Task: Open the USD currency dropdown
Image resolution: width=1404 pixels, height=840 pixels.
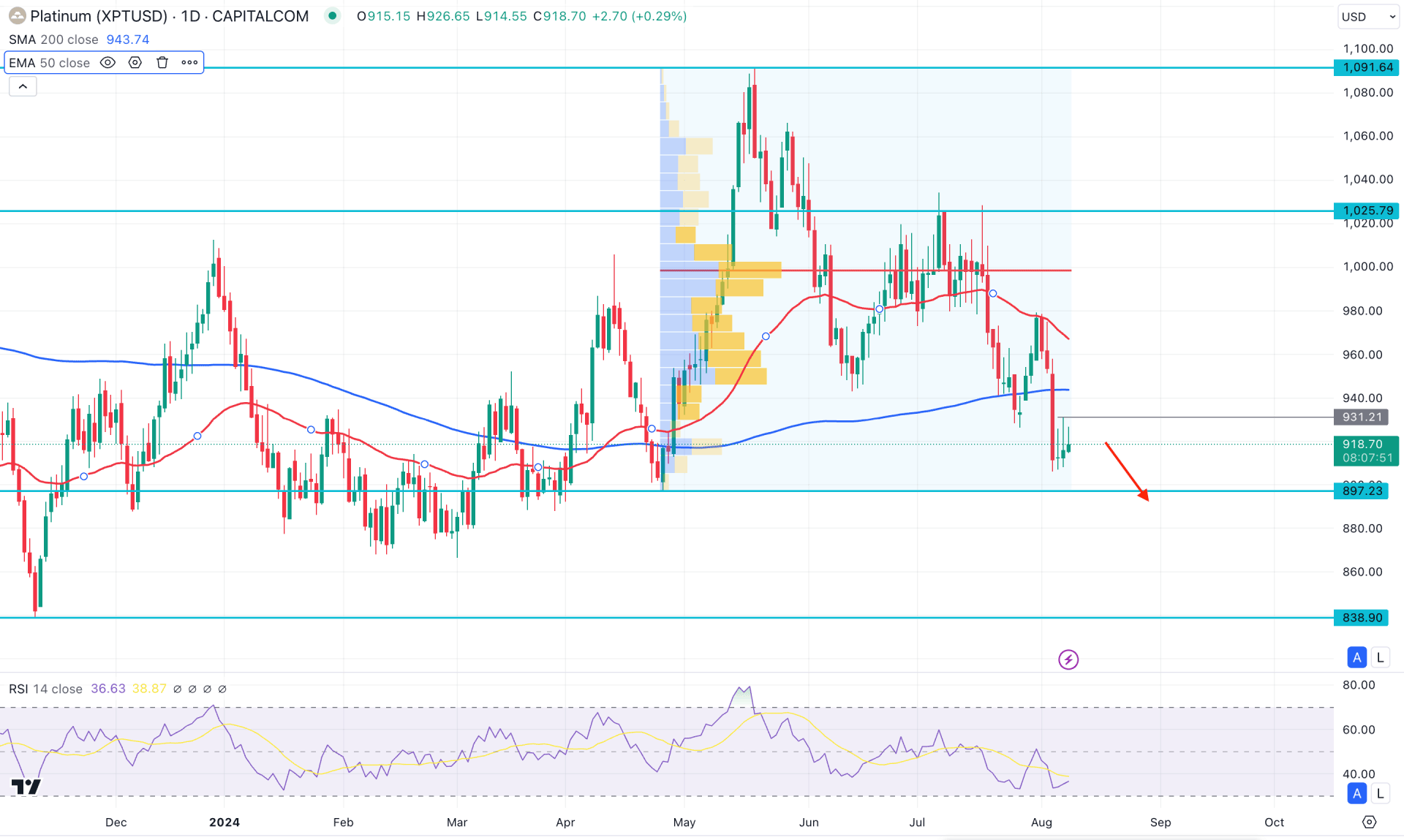Action: pyautogui.click(x=1368, y=17)
